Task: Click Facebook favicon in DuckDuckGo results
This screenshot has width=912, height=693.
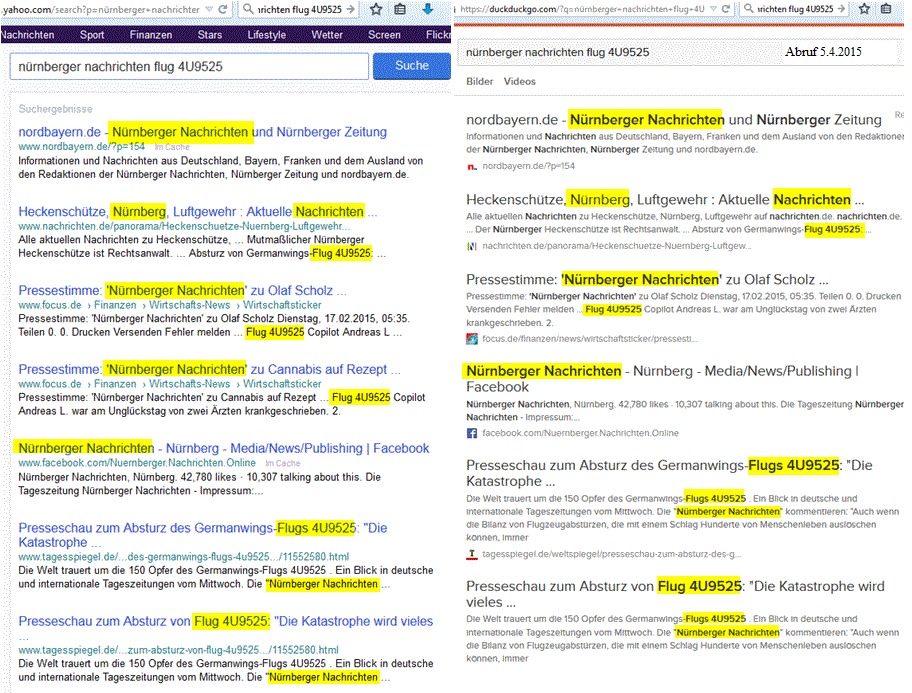Action: (x=472, y=433)
